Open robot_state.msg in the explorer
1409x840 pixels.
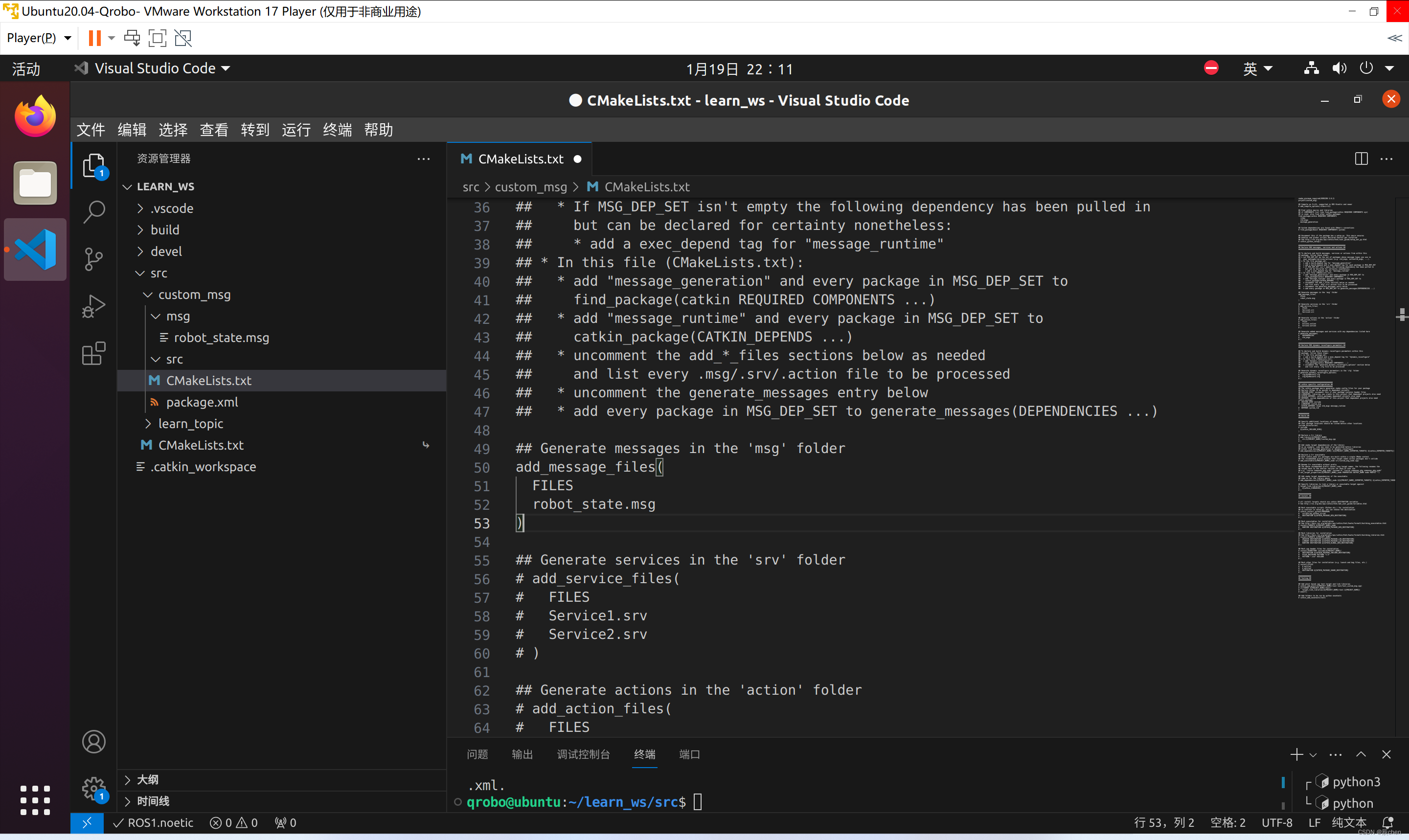221,338
